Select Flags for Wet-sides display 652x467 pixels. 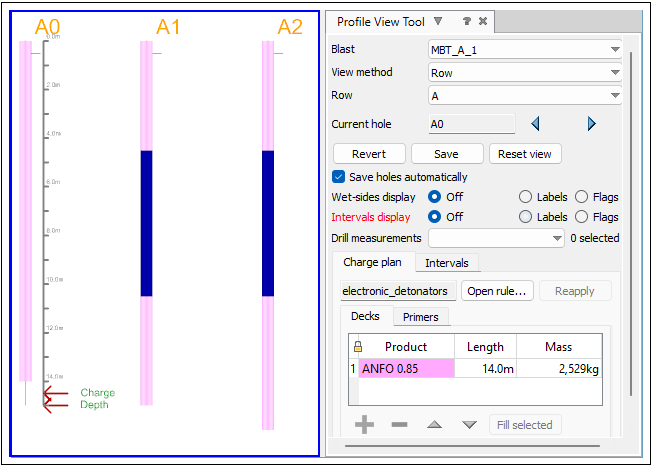tap(581, 197)
